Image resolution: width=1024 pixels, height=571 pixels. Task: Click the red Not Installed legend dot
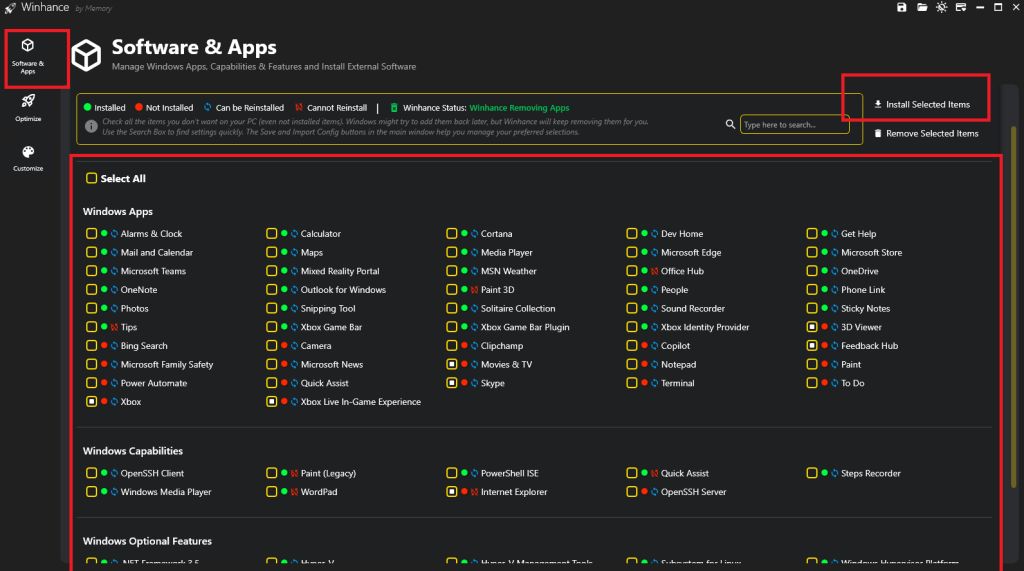139,107
